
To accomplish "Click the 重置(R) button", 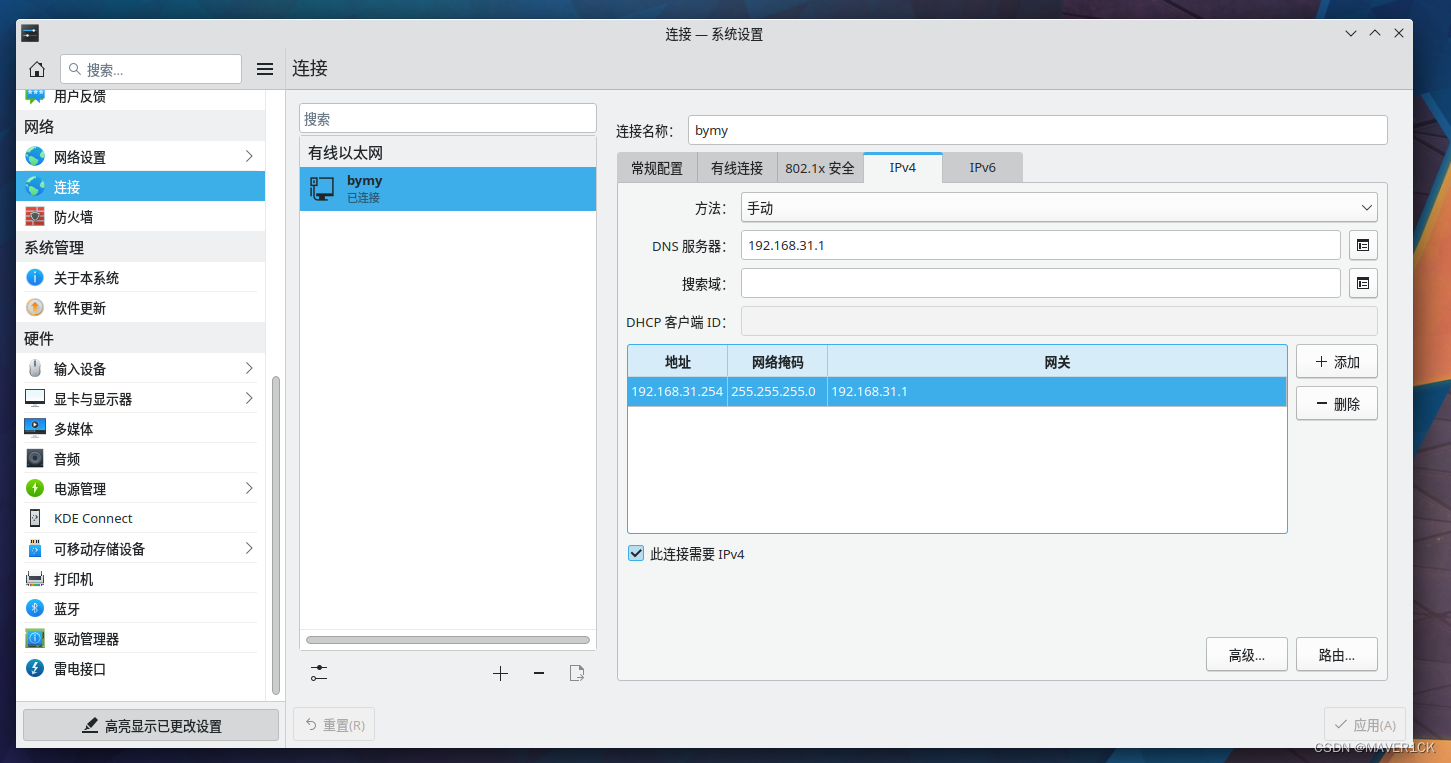I will 334,725.
